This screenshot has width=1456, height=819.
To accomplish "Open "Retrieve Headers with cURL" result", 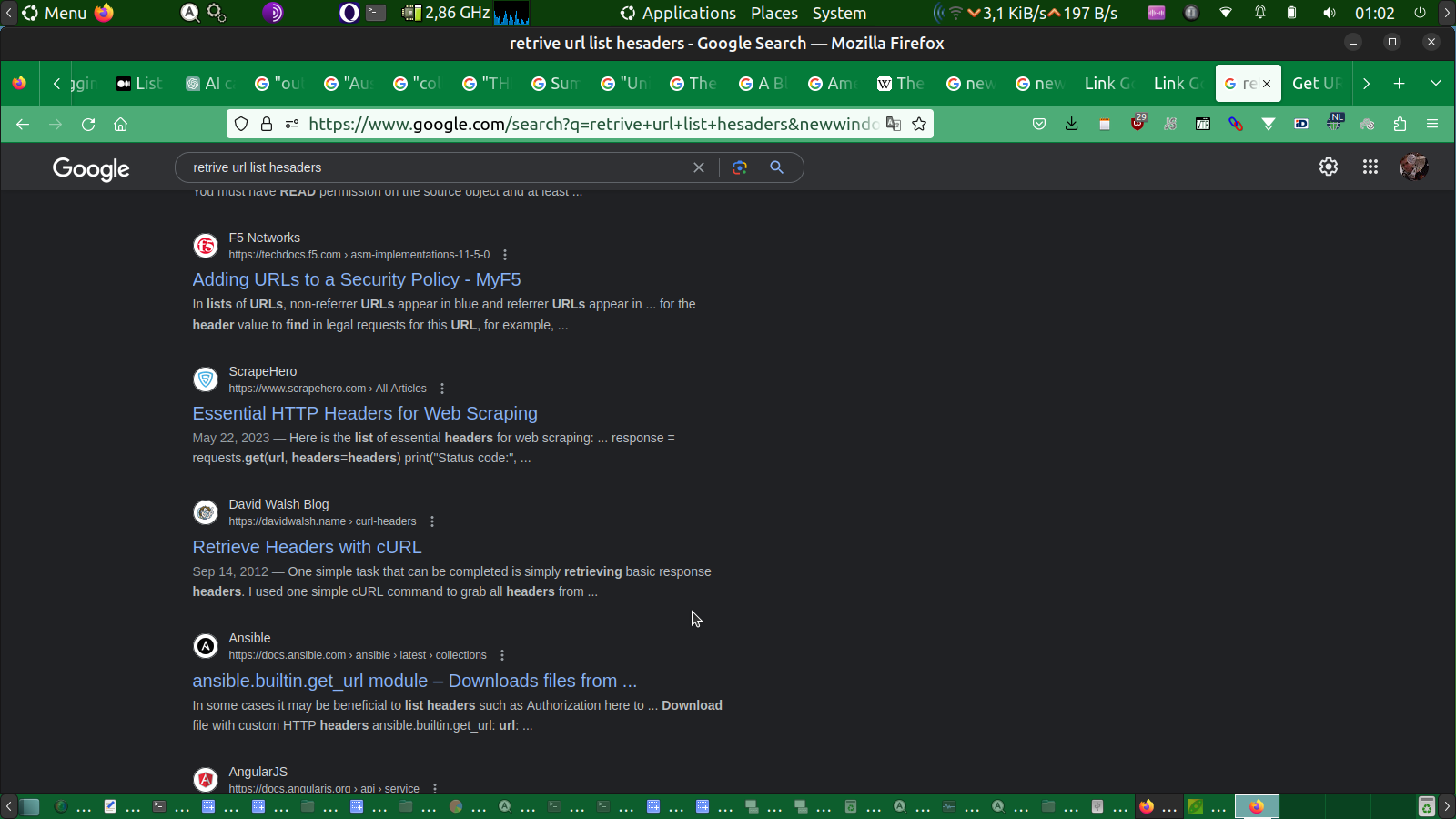I will (307, 547).
